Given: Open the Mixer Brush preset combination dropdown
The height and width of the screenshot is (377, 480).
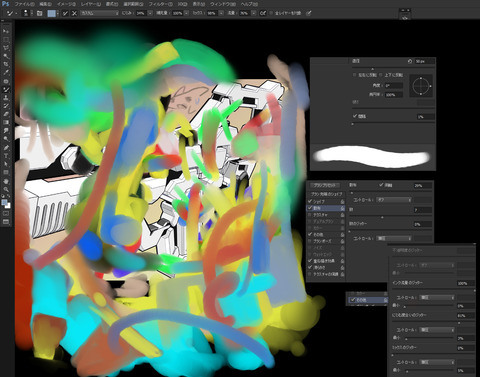Looking at the screenshot, I should (99, 13).
